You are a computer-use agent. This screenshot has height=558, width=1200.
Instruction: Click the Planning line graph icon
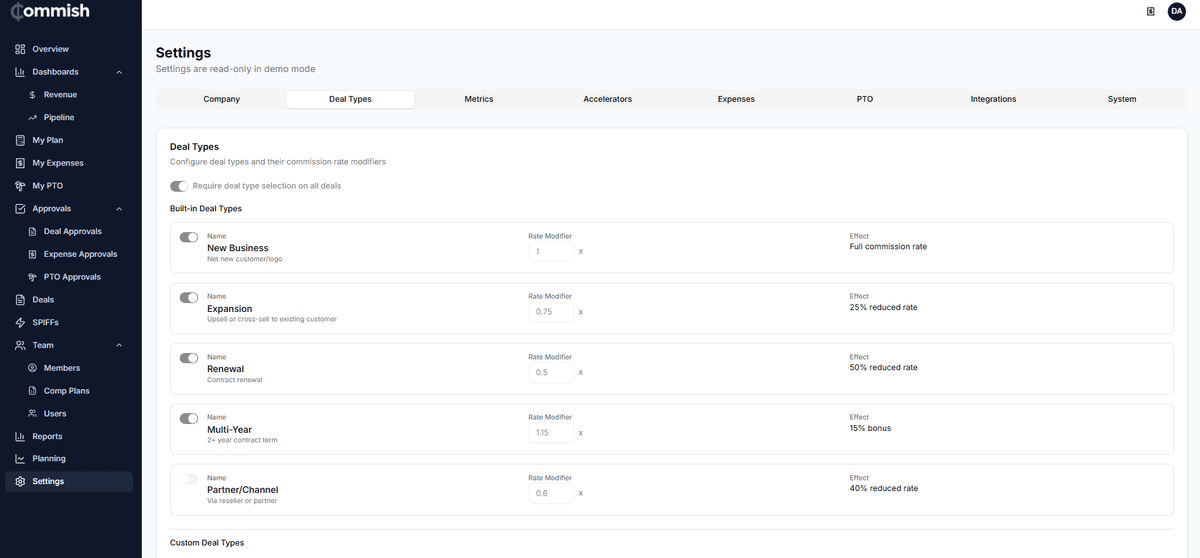tap(20, 459)
